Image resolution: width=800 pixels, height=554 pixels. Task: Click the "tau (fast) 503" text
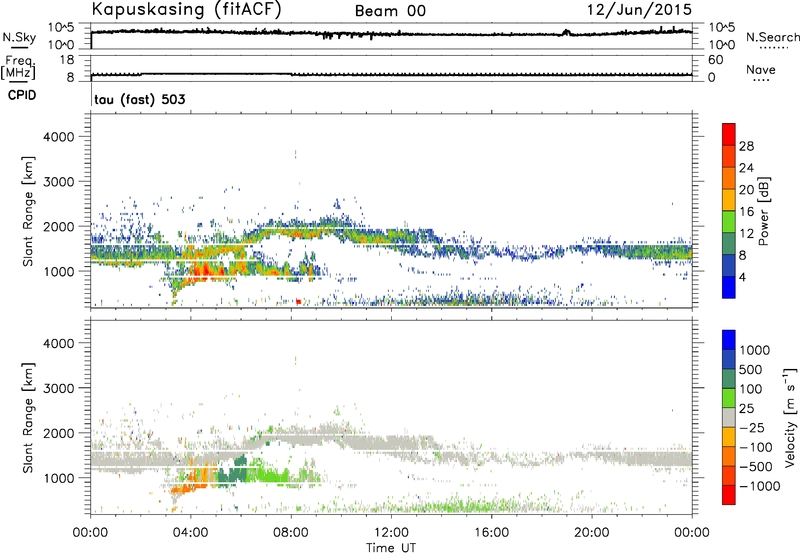click(x=140, y=99)
